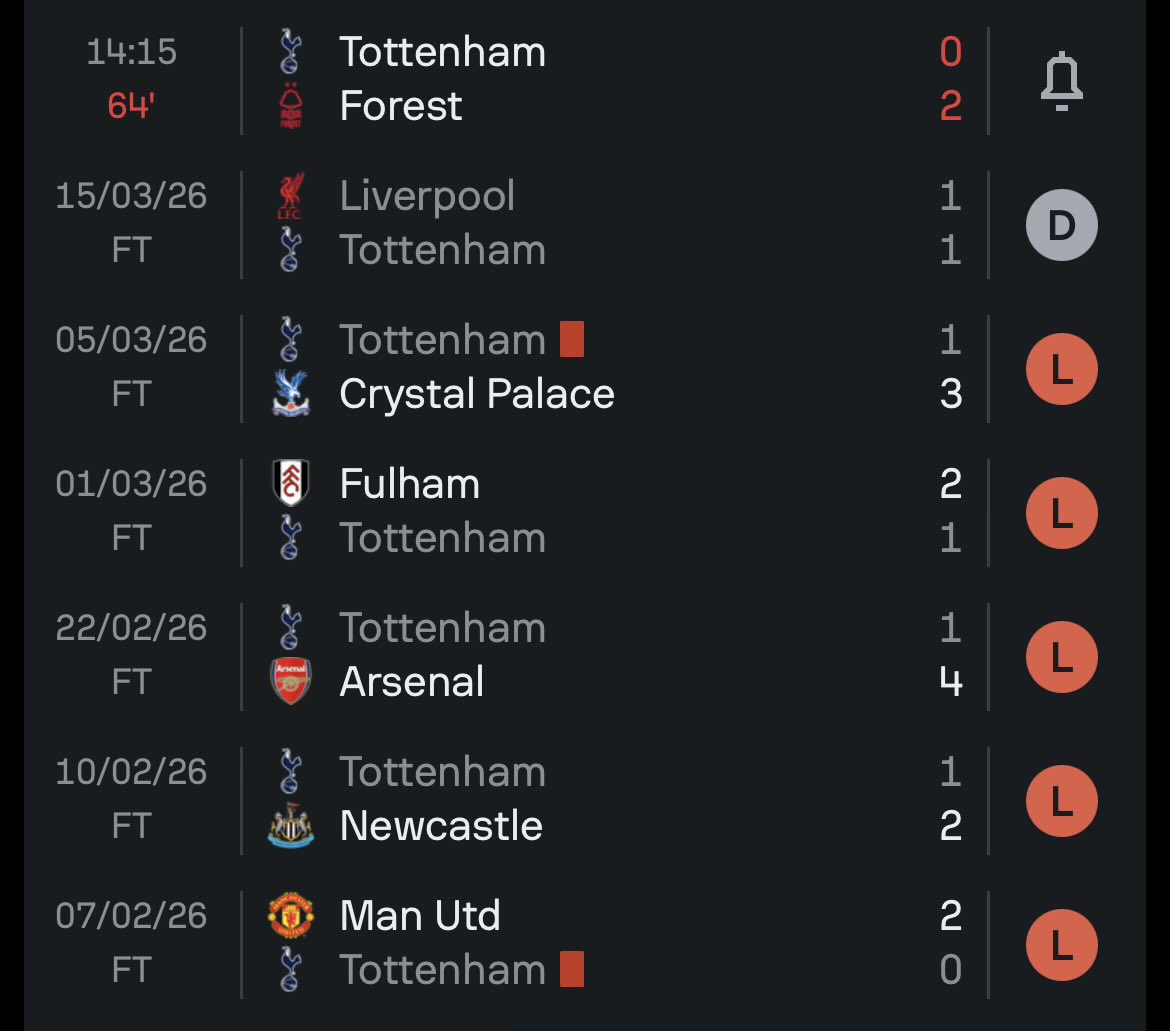1170x1031 pixels.
Task: Click the Man Utd club crest
Action: click(291, 916)
